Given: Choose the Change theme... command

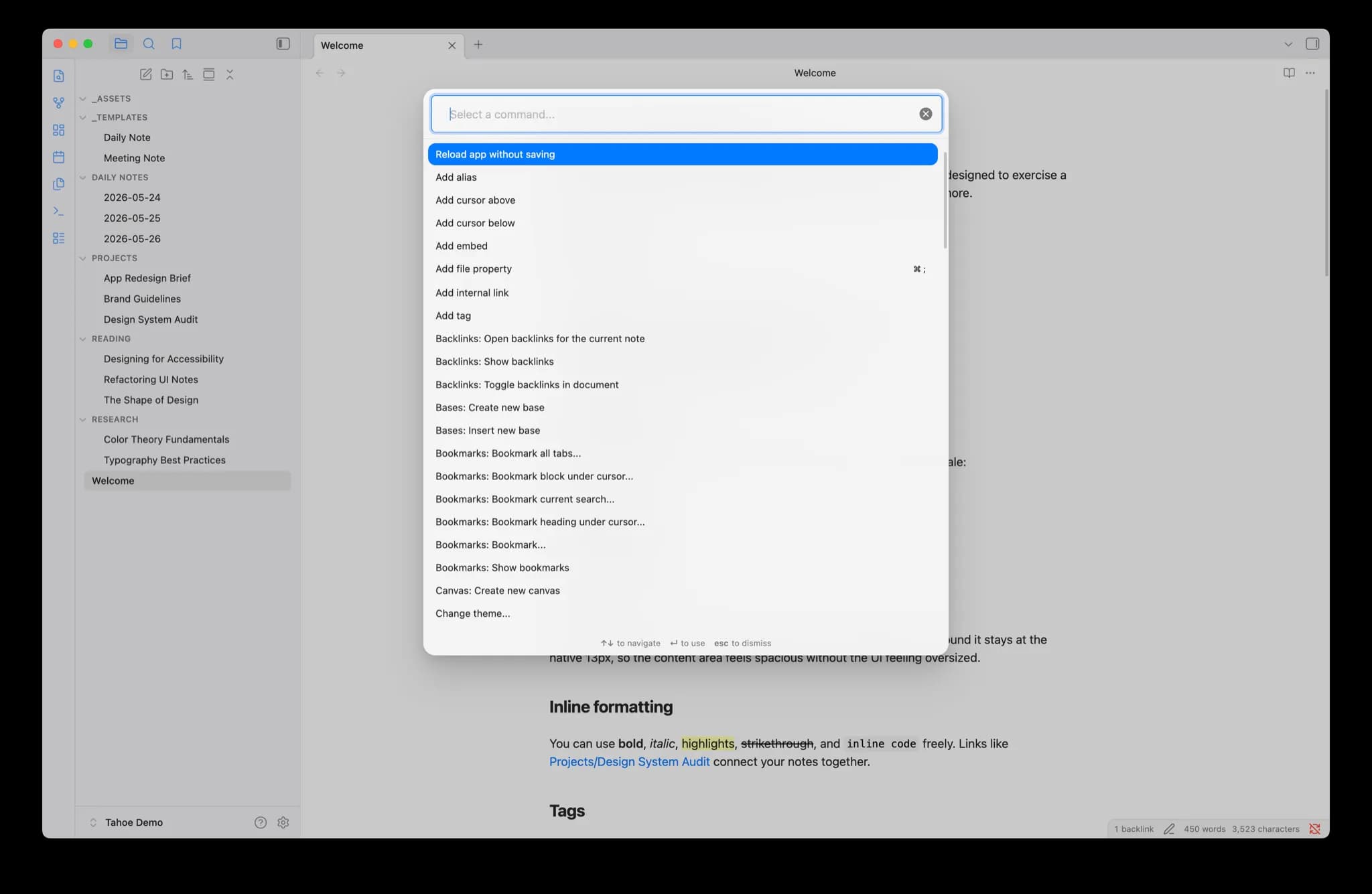Looking at the screenshot, I should click(682, 613).
